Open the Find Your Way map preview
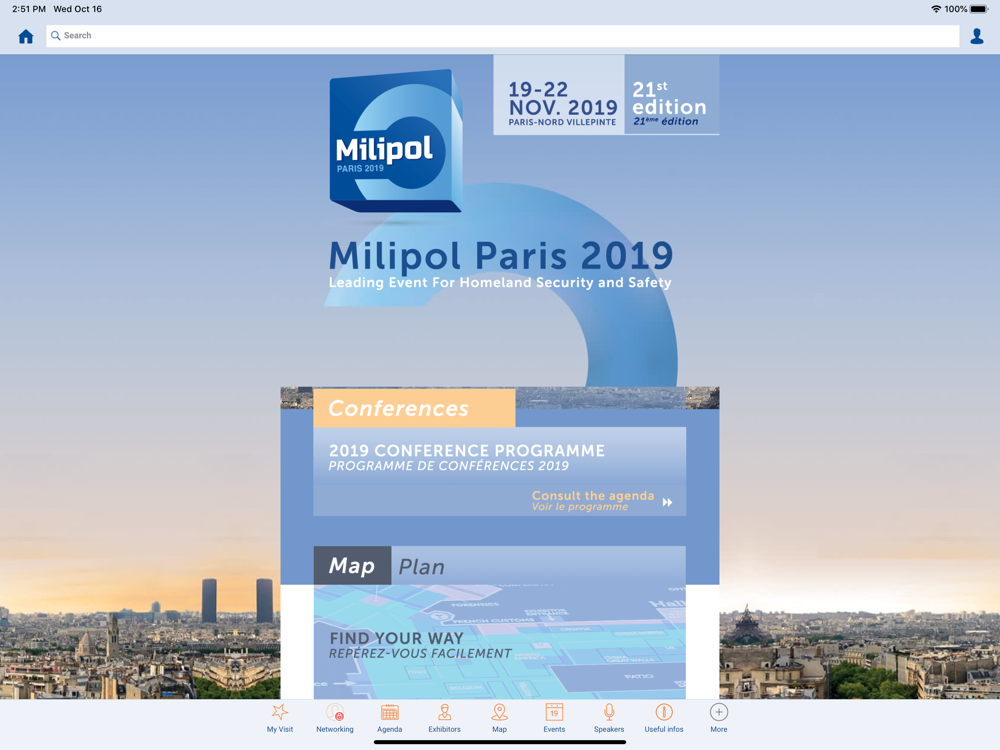The image size is (1000, 750). click(x=499, y=642)
